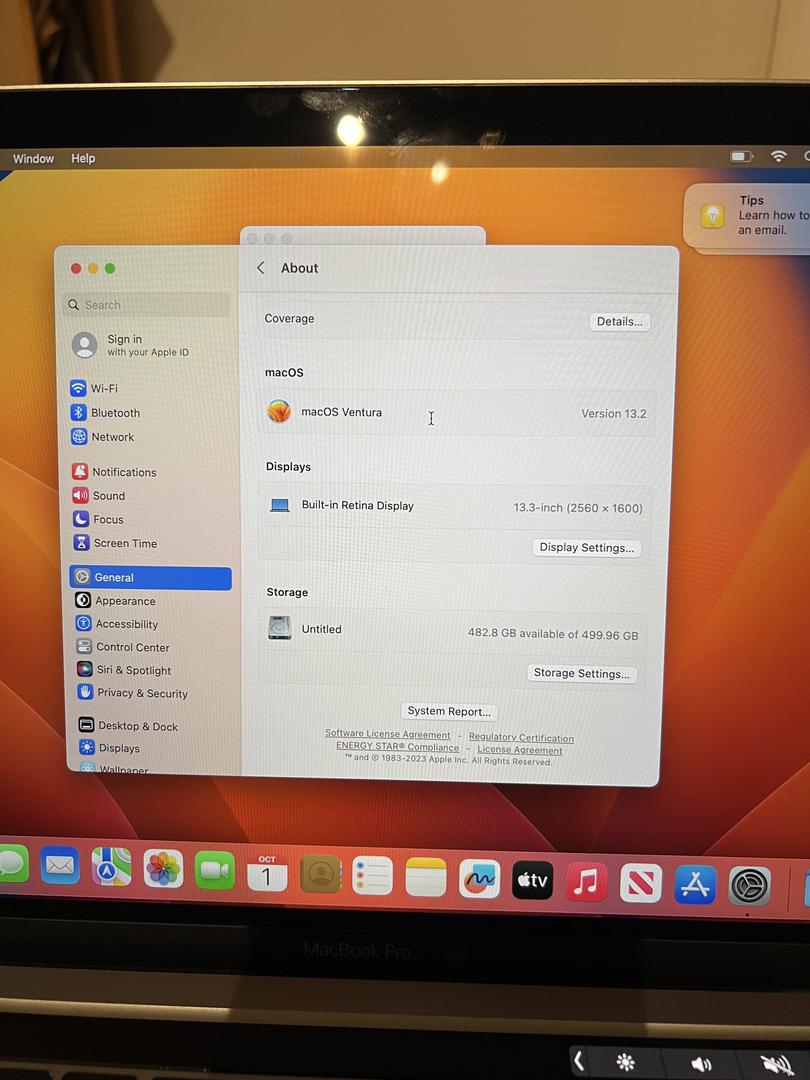Open the Help menu
This screenshot has height=1080, width=810.
(83, 158)
